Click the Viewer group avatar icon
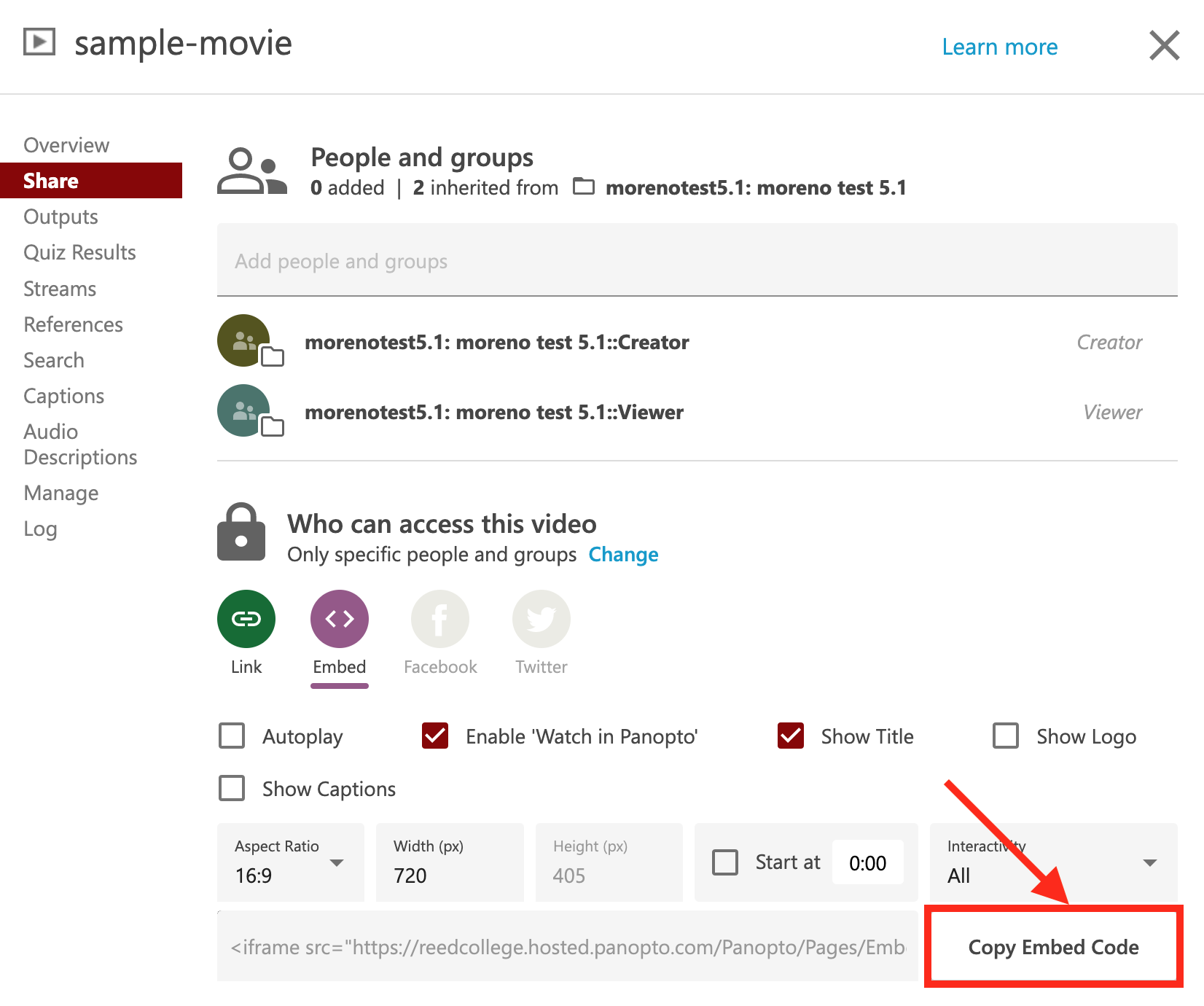1204x1006 pixels. 243,410
